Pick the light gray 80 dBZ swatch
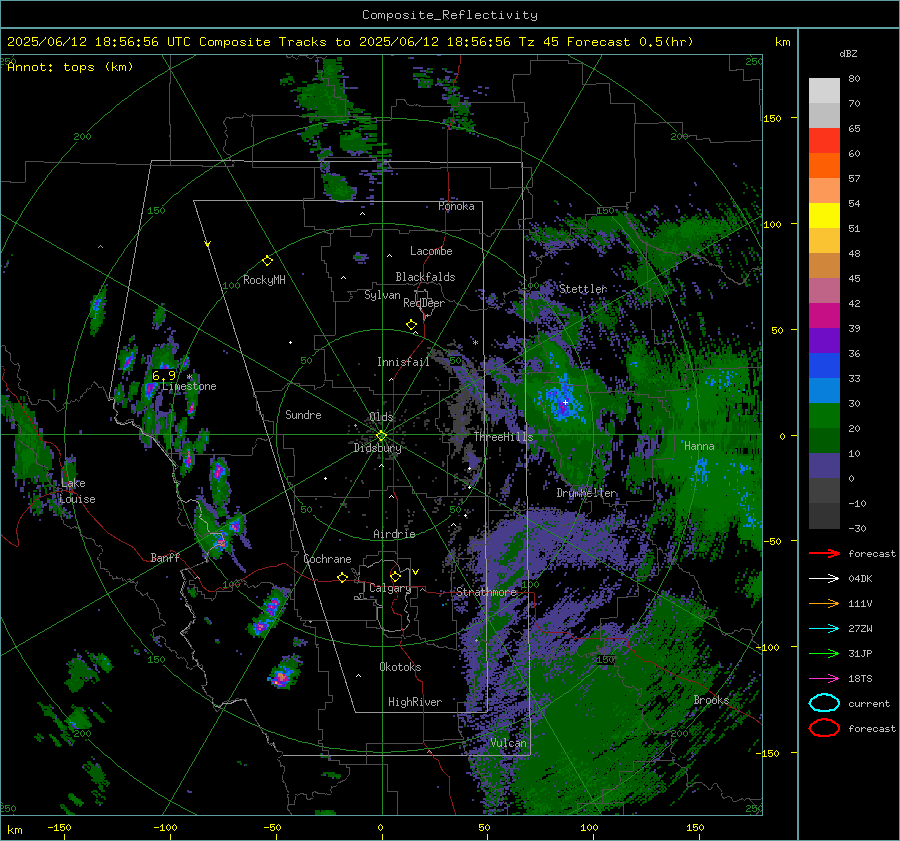Screen dimensions: 900x841 point(824,90)
